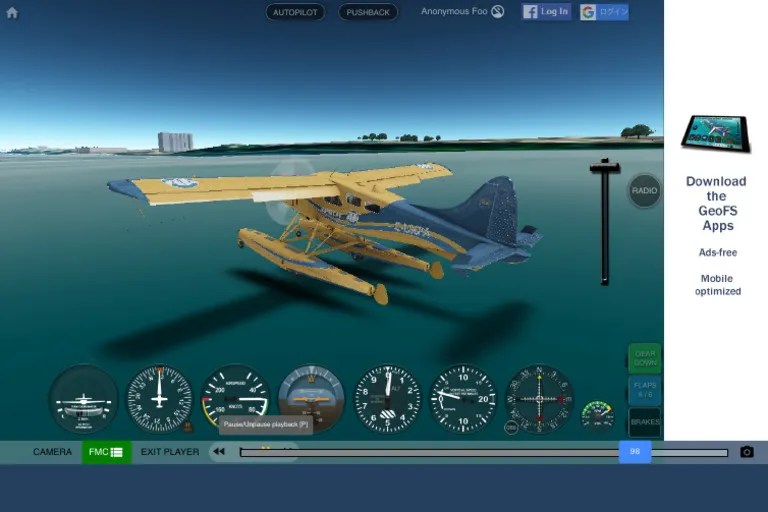This screenshot has height=512, width=768.
Task: Log in with Facebook
Action: 546,12
